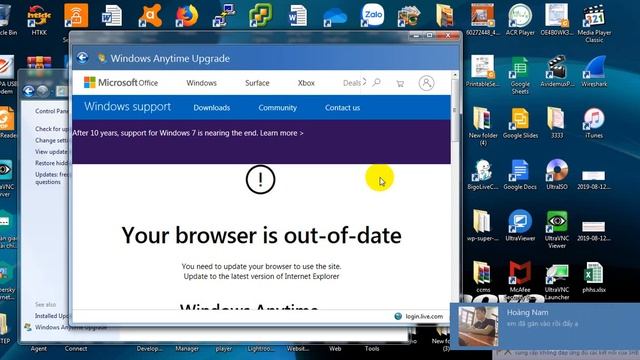The width and height of the screenshot is (640, 360).
Task: Click the page vertical scrollbar up arrow
Action: (454, 76)
